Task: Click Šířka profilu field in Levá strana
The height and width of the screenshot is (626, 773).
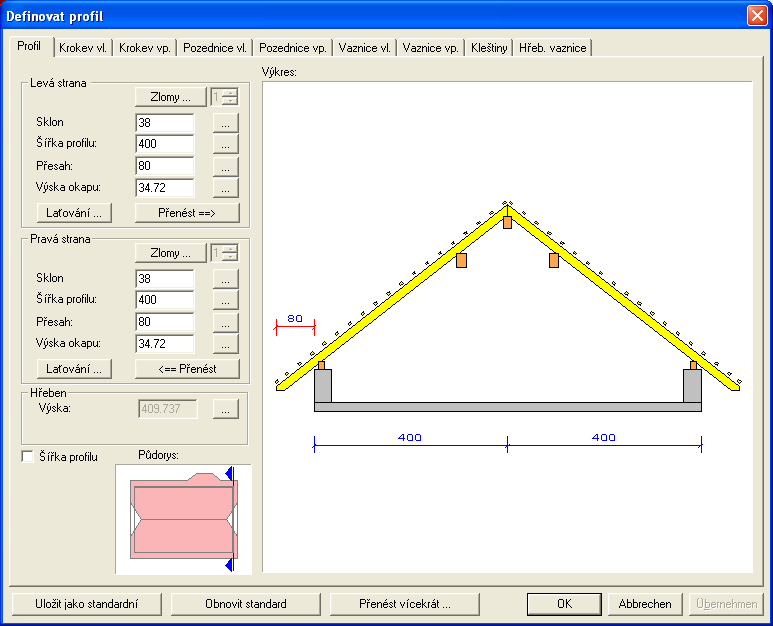Action: (x=165, y=144)
